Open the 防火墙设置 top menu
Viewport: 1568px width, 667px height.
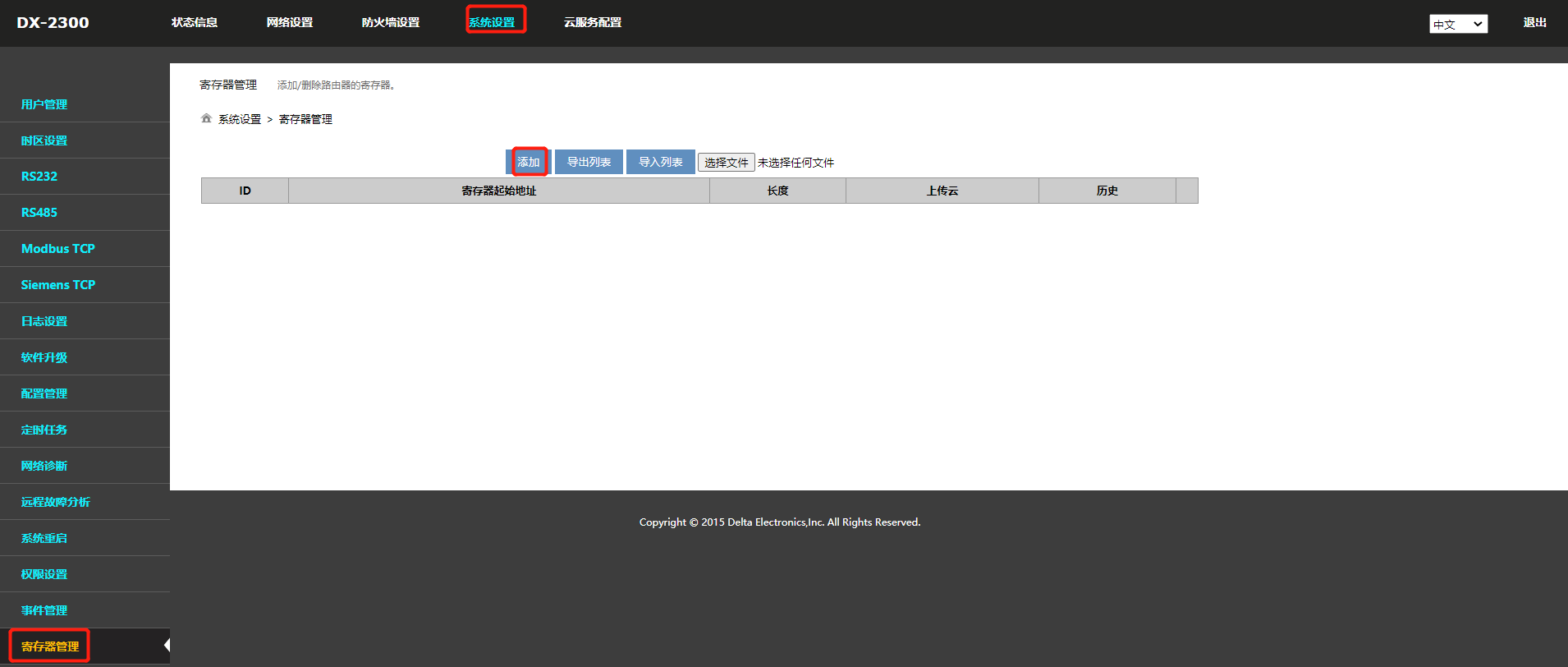tap(391, 22)
